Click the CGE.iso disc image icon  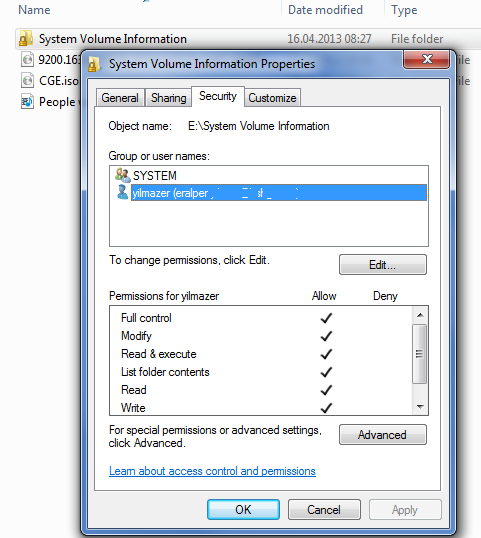point(27,81)
